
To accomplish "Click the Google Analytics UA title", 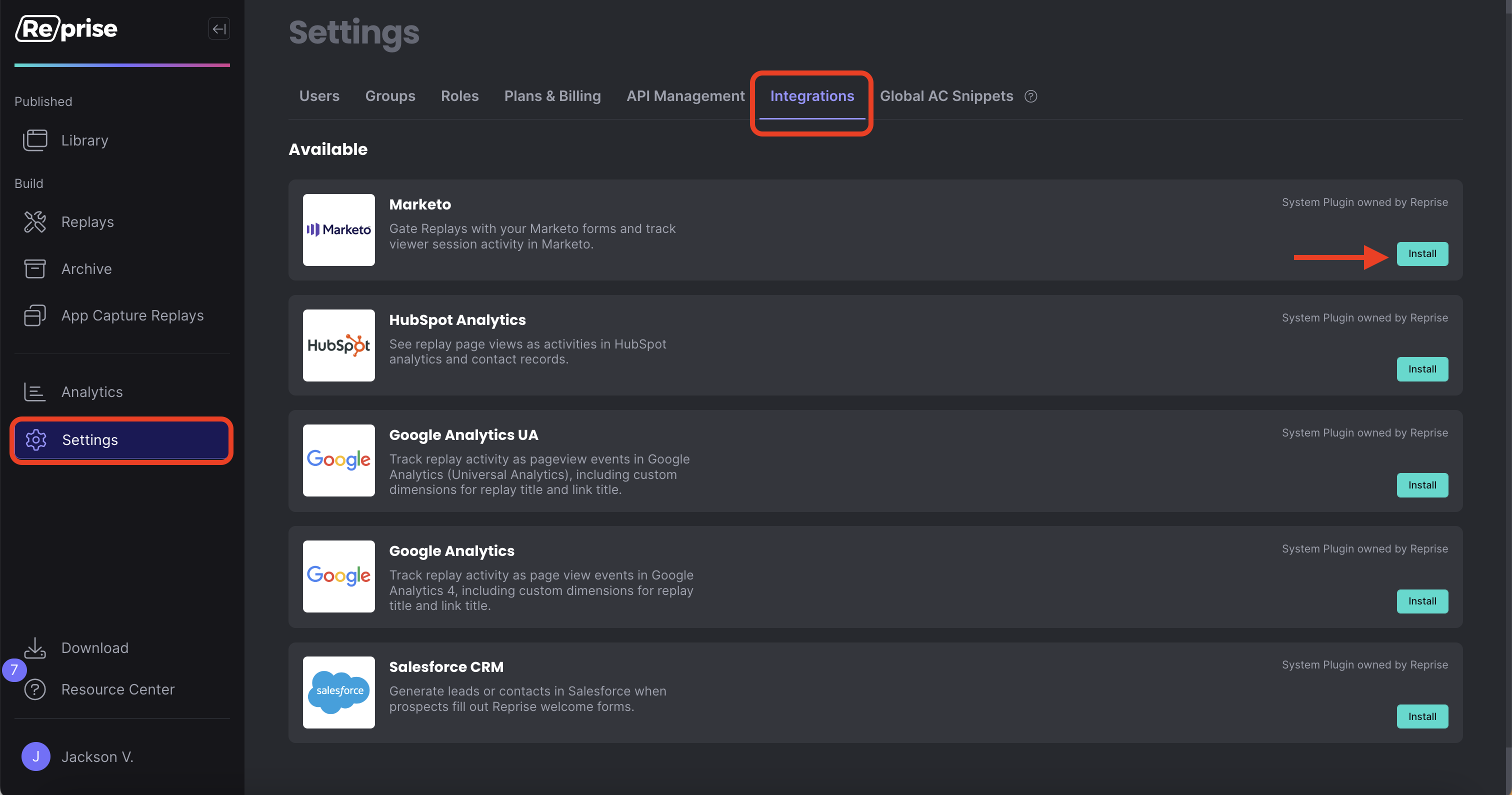I will point(463,435).
